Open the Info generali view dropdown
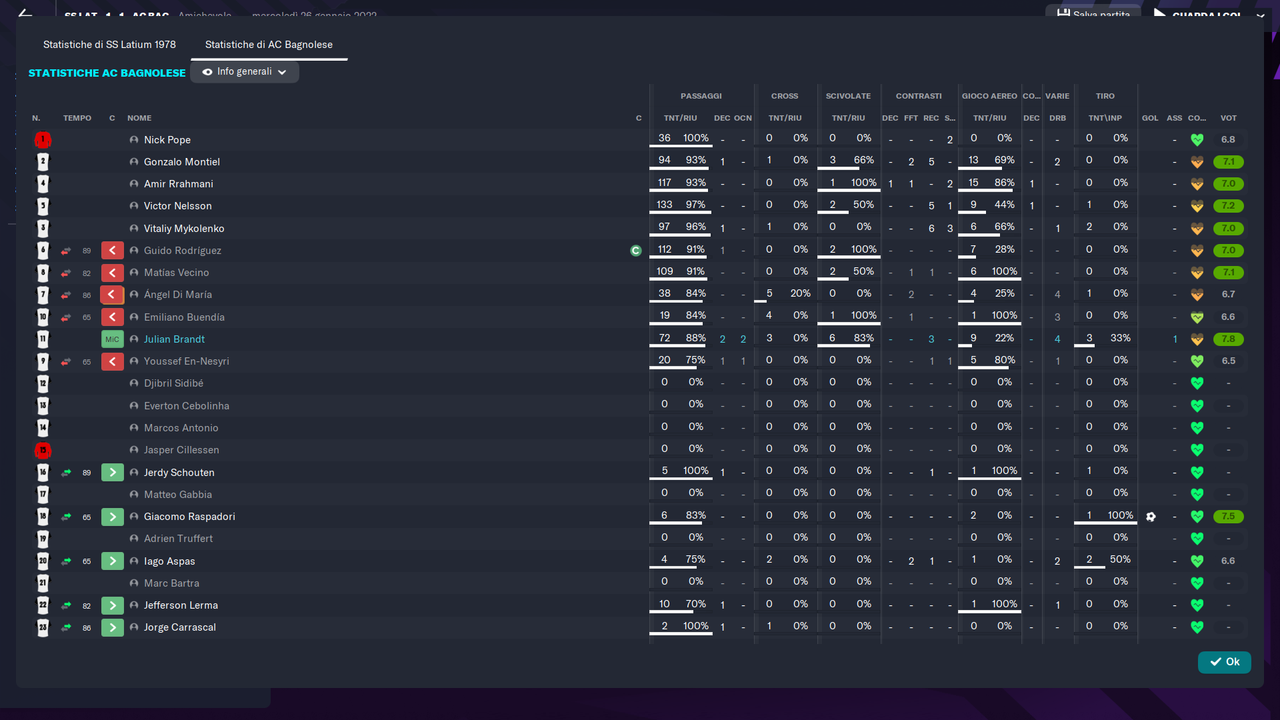 coord(244,72)
